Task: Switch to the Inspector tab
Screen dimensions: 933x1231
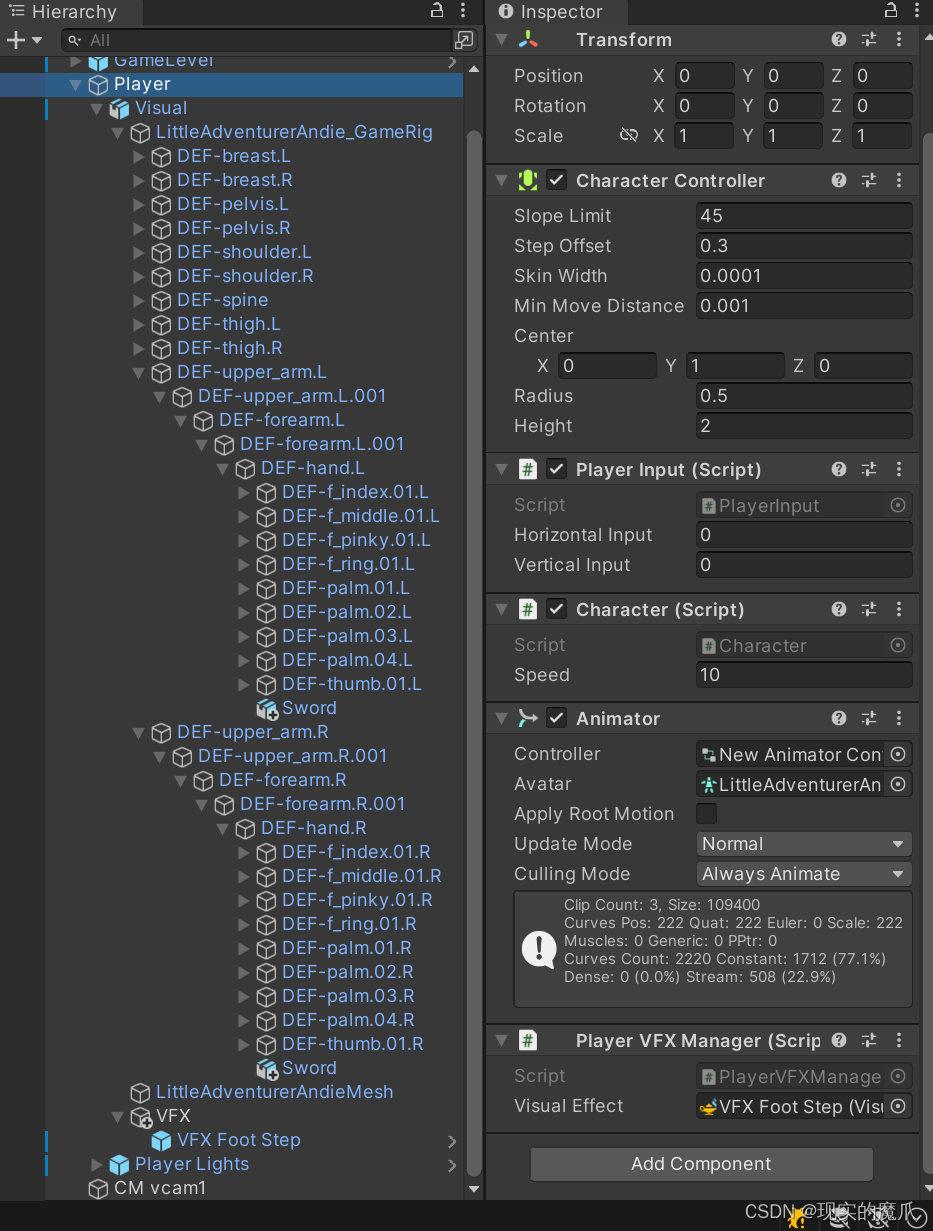Action: pyautogui.click(x=556, y=13)
